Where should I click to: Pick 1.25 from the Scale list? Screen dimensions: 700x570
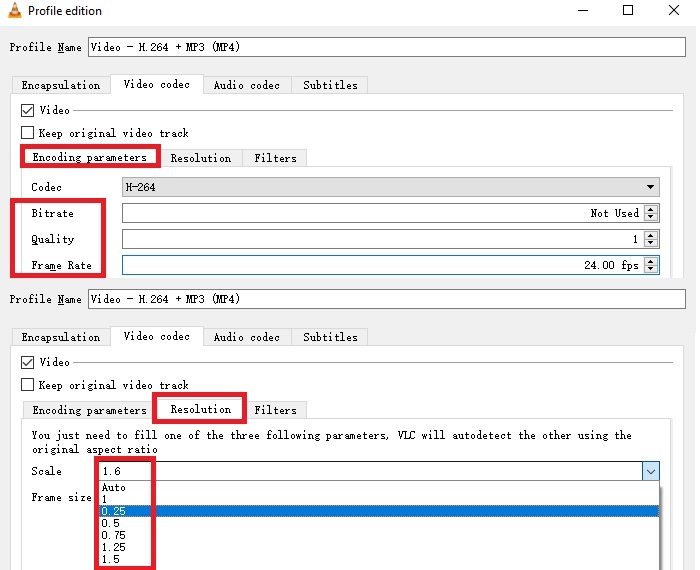click(379, 547)
